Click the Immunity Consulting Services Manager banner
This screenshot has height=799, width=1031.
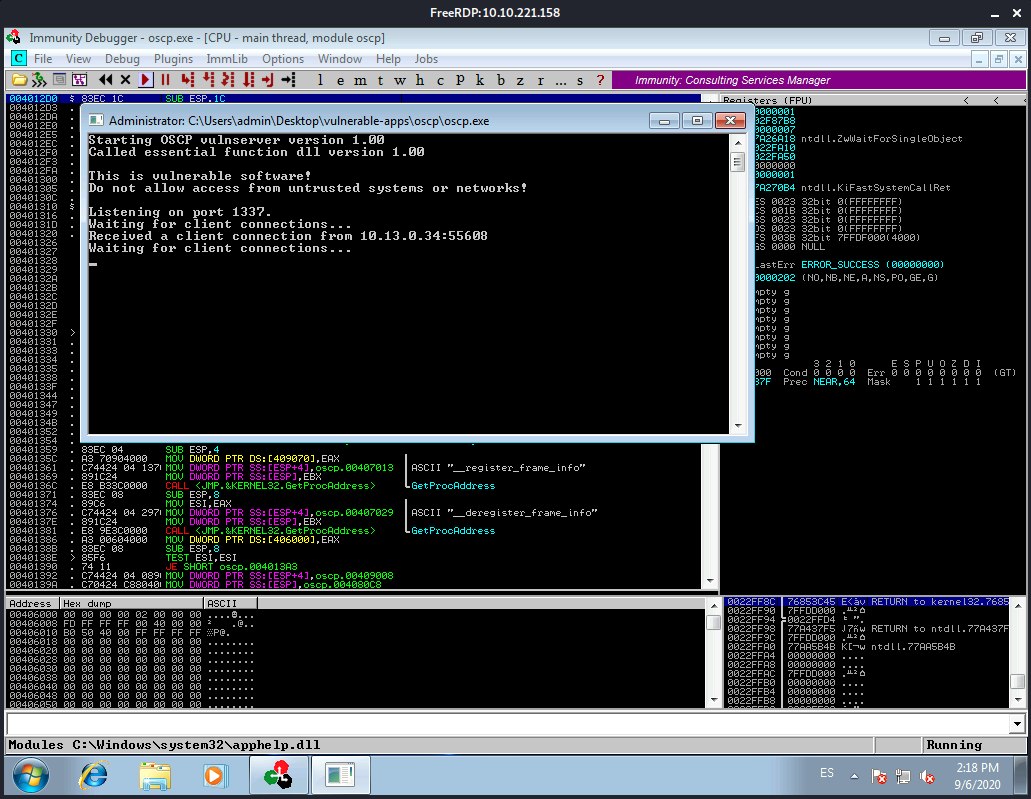click(819, 80)
